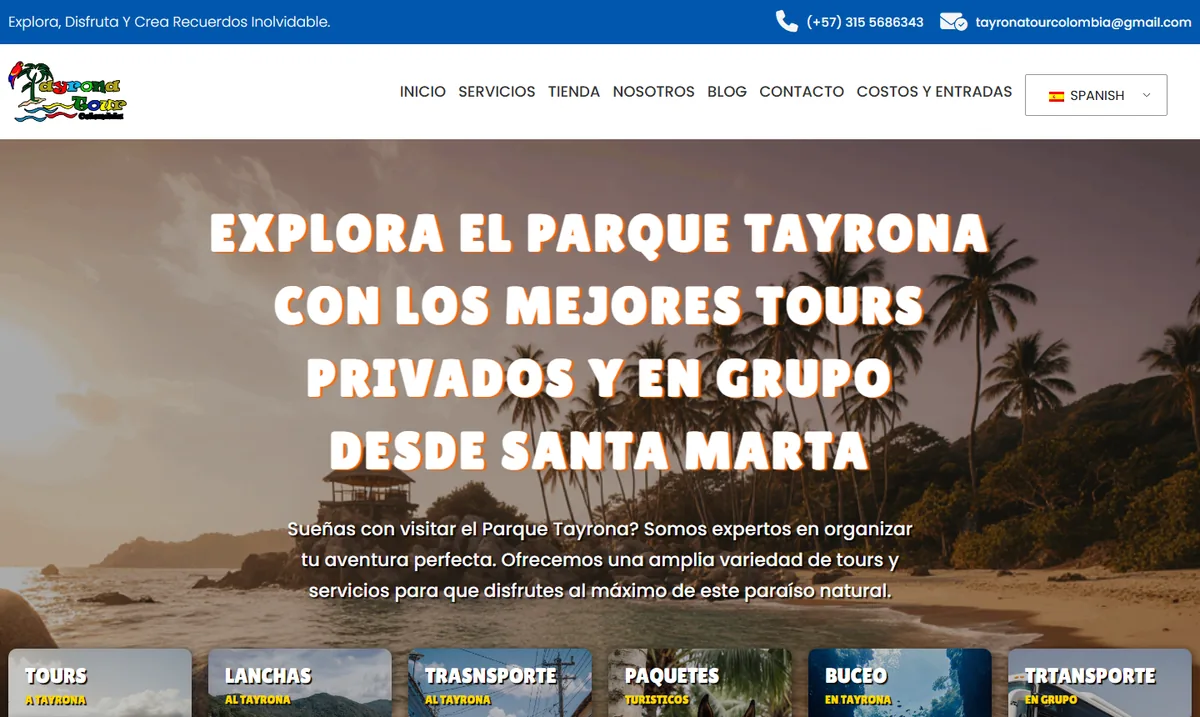Click the 'Sueñas con visitar el Parque Tayrona?' paragraph
Image resolution: width=1200 pixels, height=717 pixels.
(600, 559)
